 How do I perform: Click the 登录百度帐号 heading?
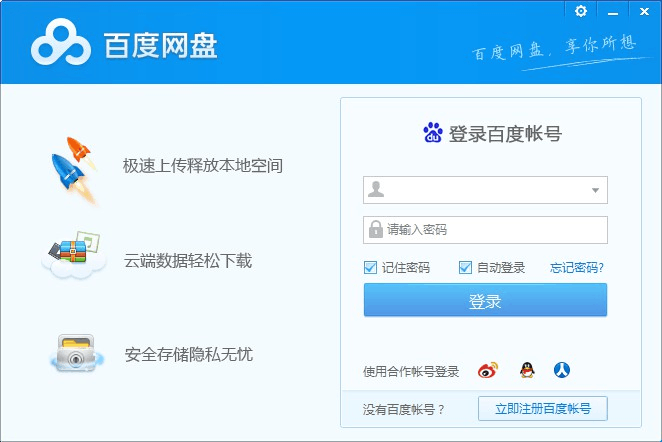[505, 134]
